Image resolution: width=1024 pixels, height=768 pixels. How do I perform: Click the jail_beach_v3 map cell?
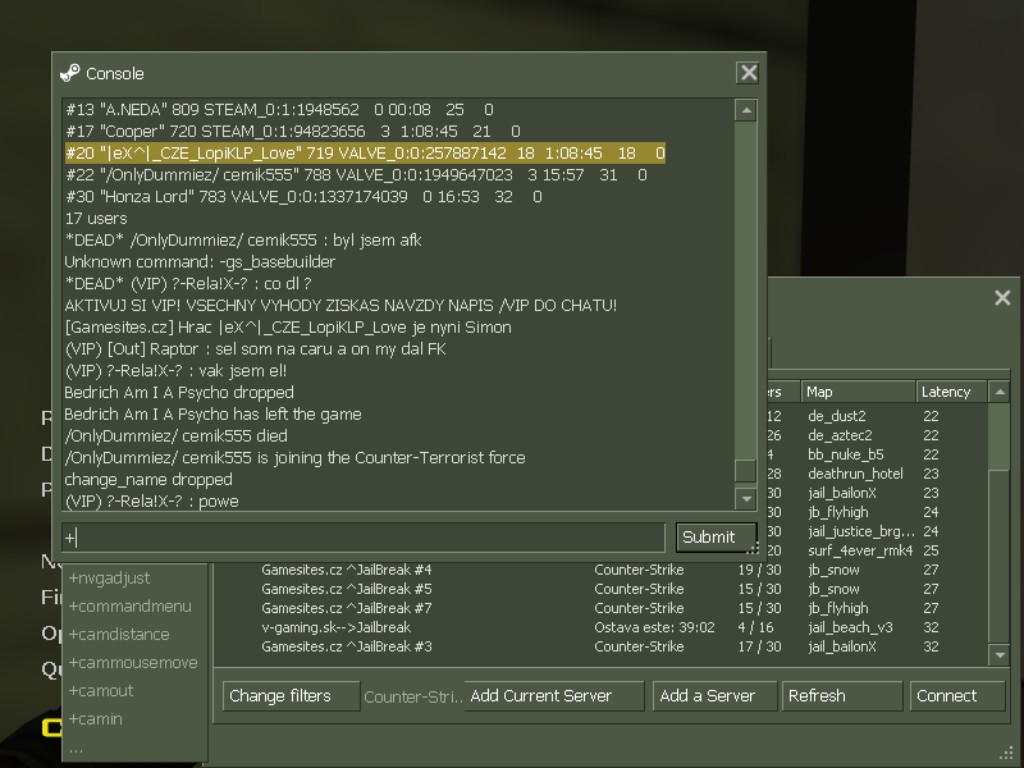(850, 628)
